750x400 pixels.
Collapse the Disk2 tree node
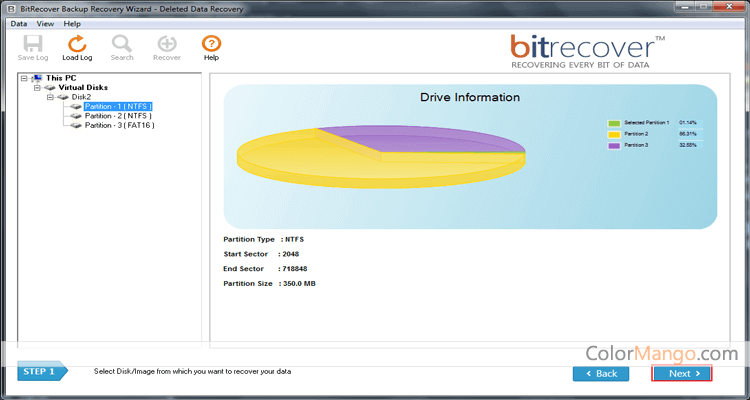(50, 97)
